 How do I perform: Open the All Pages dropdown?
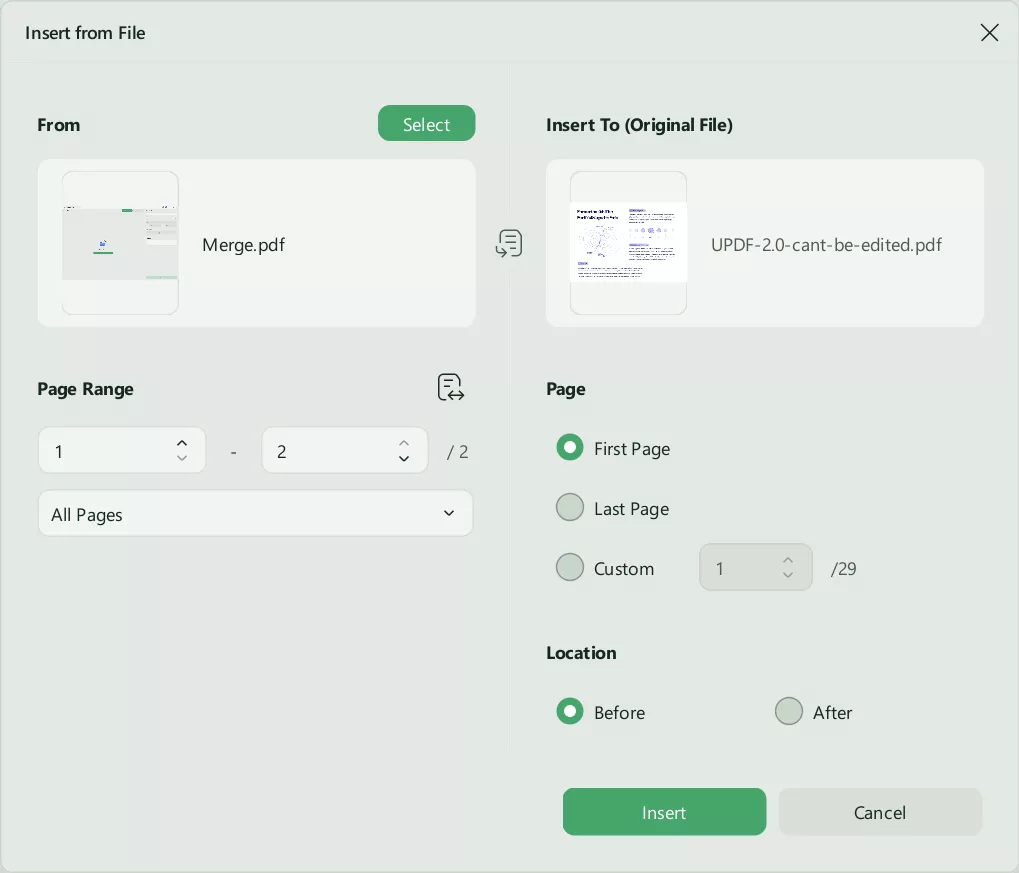point(255,513)
